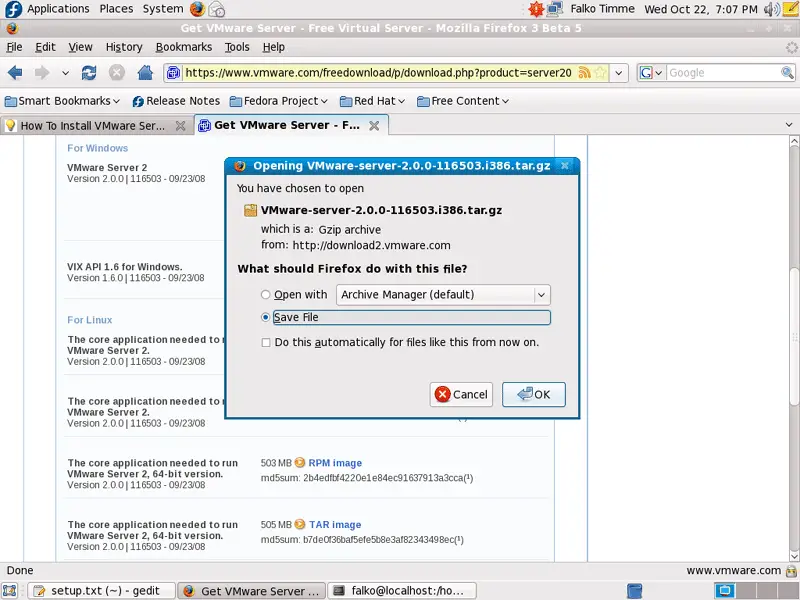Focus the Google search box

(723, 73)
